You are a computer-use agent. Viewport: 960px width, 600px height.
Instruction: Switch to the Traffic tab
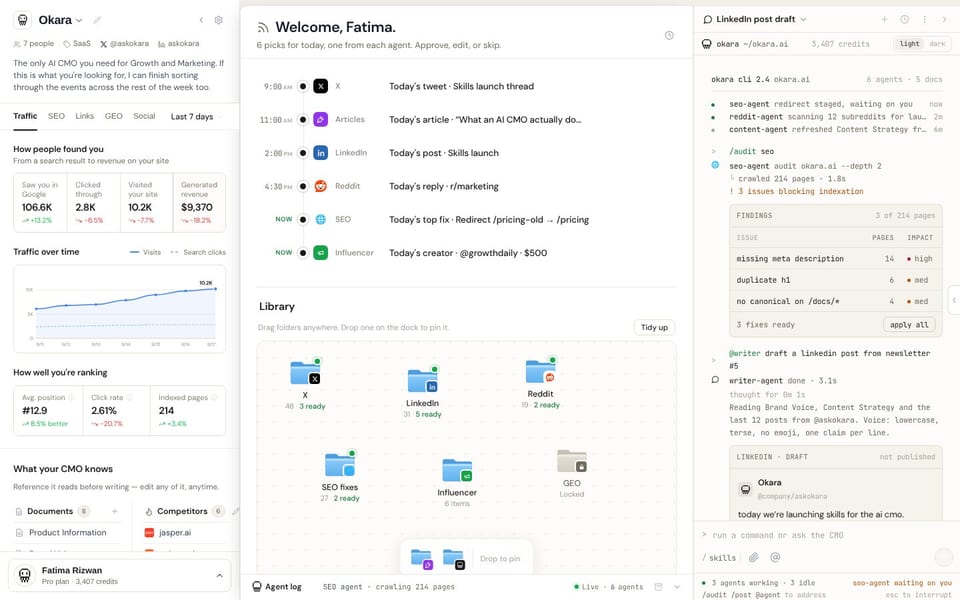[x=25, y=116]
